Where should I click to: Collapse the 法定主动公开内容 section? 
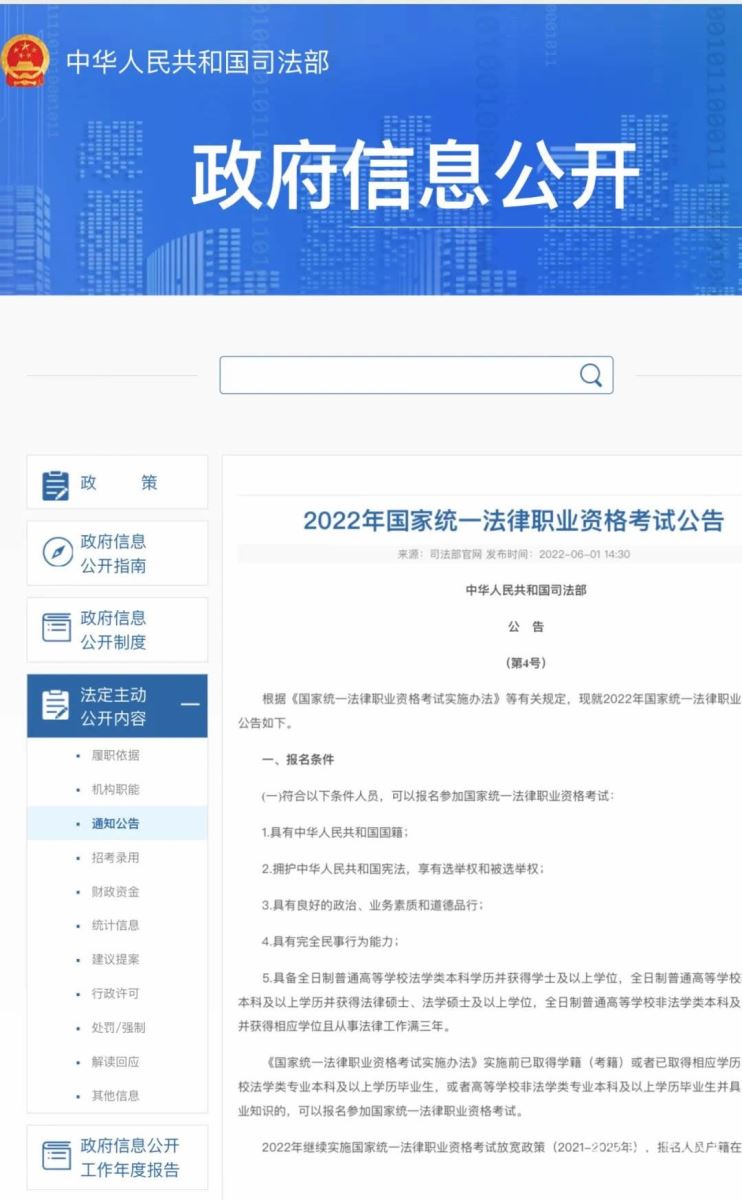click(x=189, y=705)
